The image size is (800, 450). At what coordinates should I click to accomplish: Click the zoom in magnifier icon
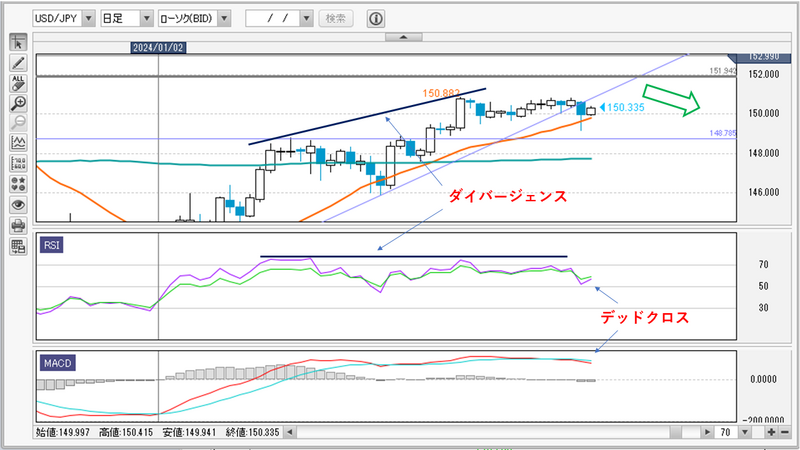point(18,103)
